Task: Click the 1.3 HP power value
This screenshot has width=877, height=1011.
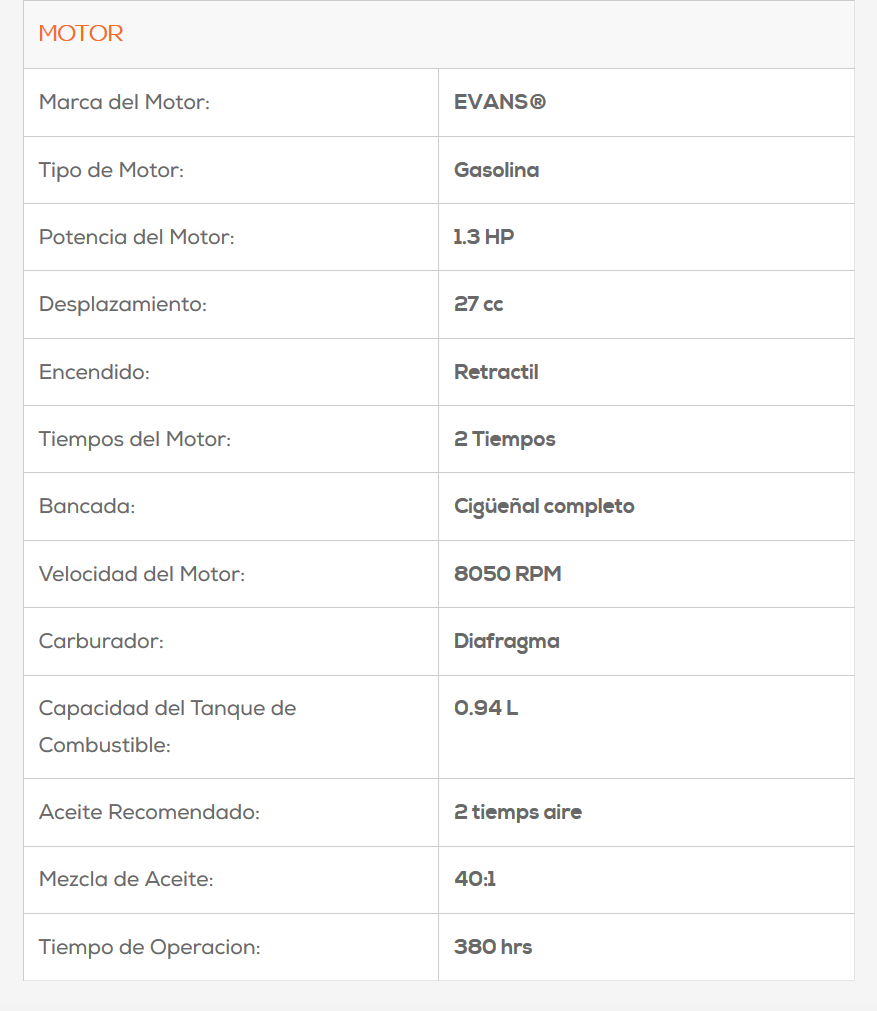Action: click(484, 237)
